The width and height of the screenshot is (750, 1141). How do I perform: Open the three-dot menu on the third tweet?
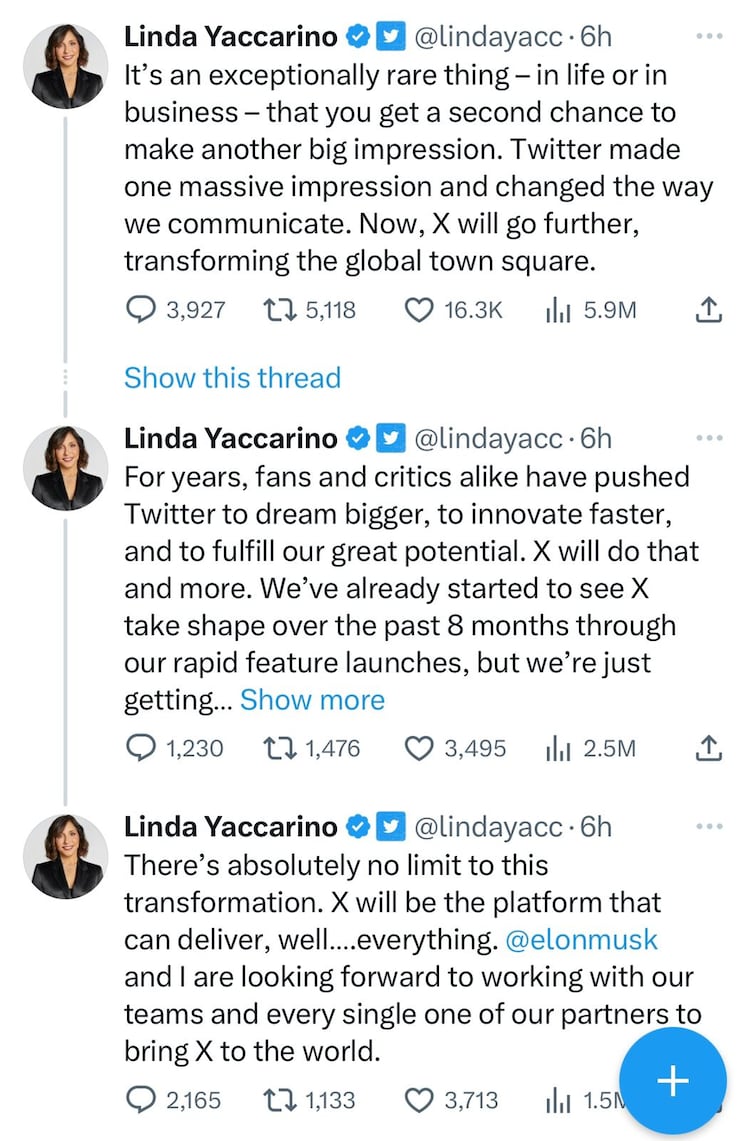point(708,827)
